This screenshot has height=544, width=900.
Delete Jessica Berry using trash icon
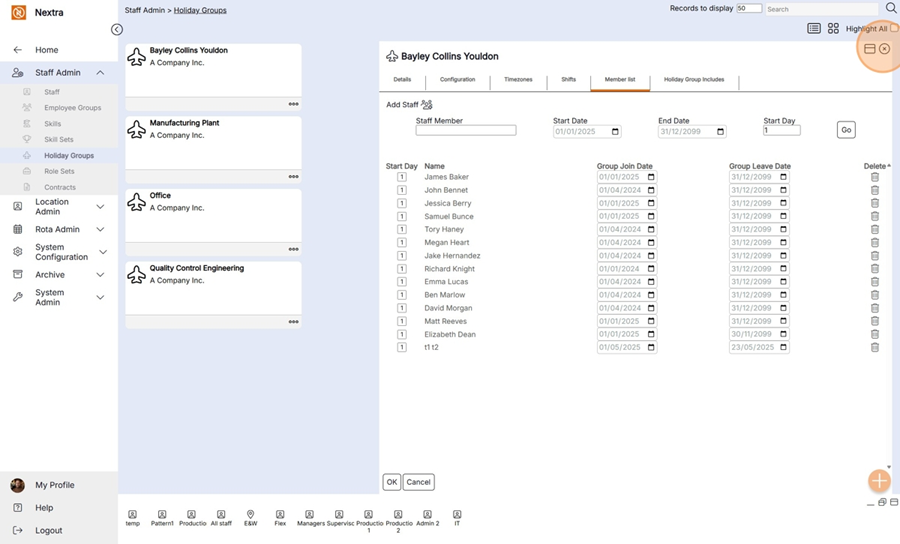(875, 203)
